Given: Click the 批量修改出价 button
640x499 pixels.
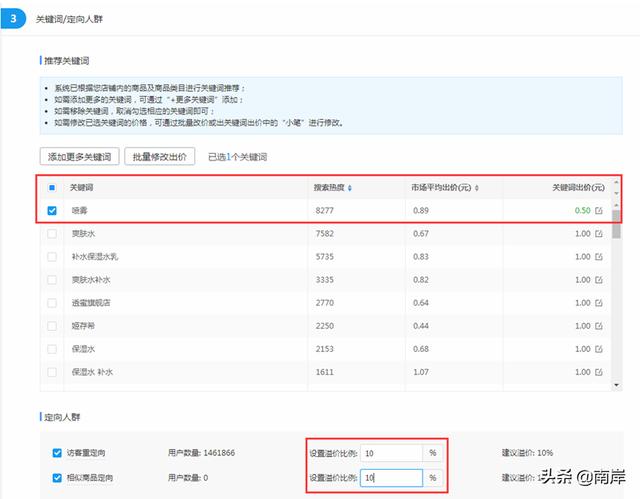Looking at the screenshot, I should click(160, 157).
